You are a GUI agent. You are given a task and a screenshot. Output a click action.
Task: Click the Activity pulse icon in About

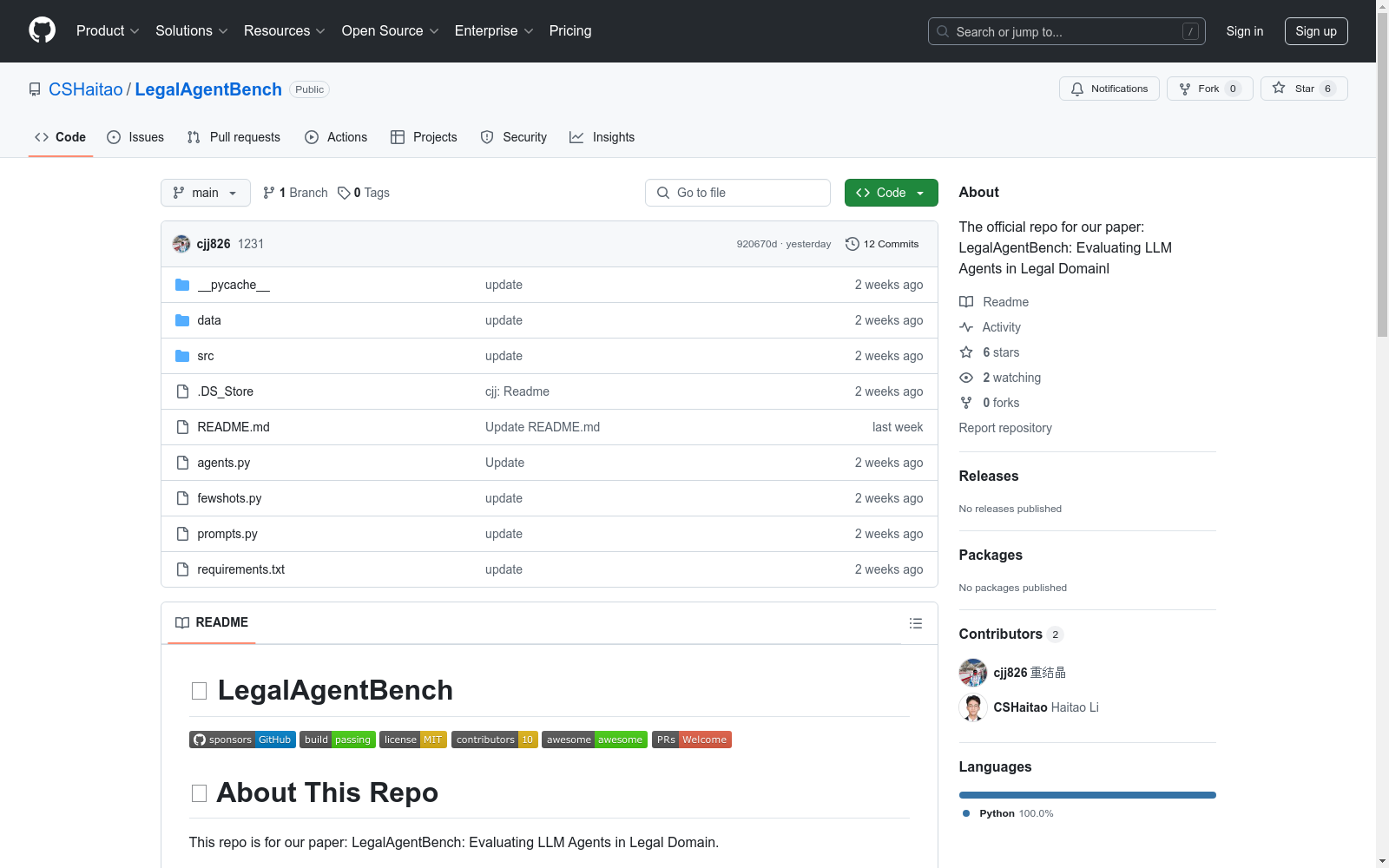click(x=966, y=327)
